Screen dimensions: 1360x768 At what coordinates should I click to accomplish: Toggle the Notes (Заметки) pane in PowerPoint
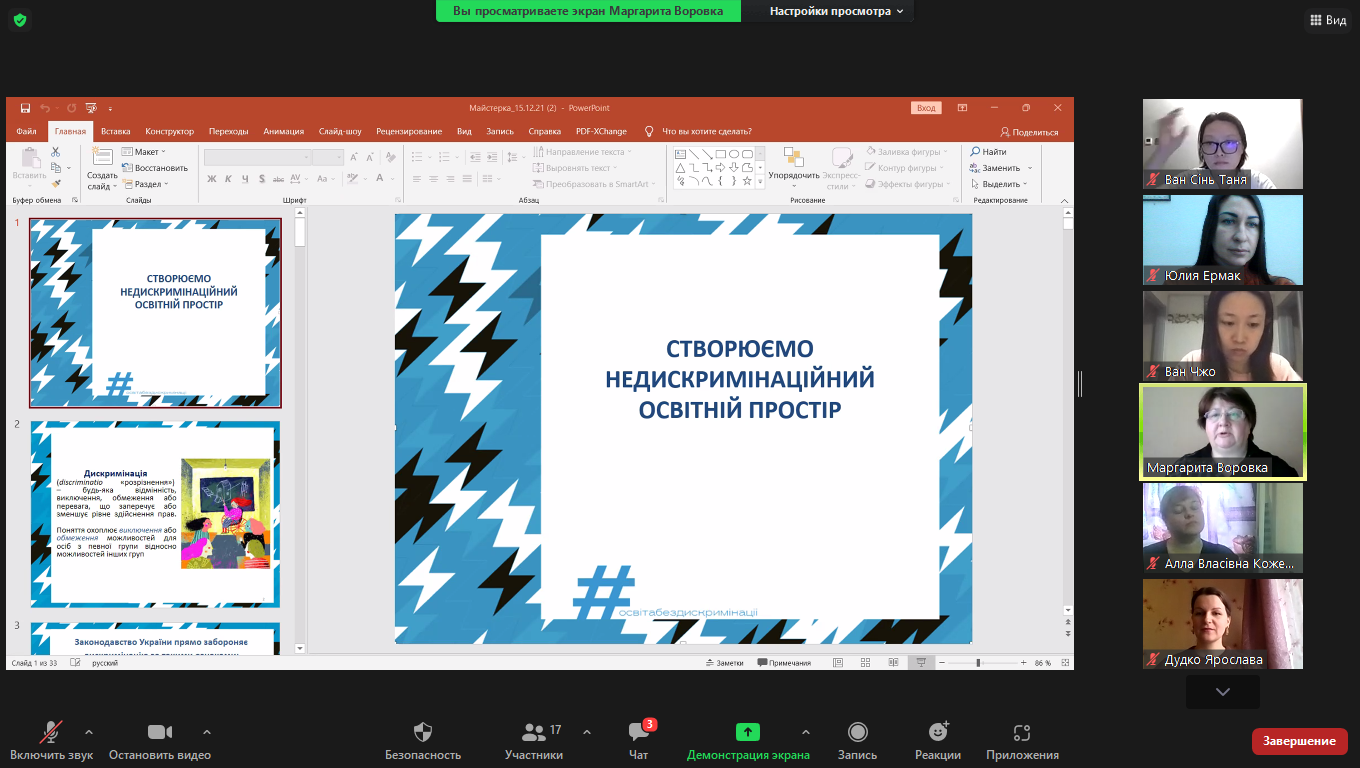(x=724, y=663)
